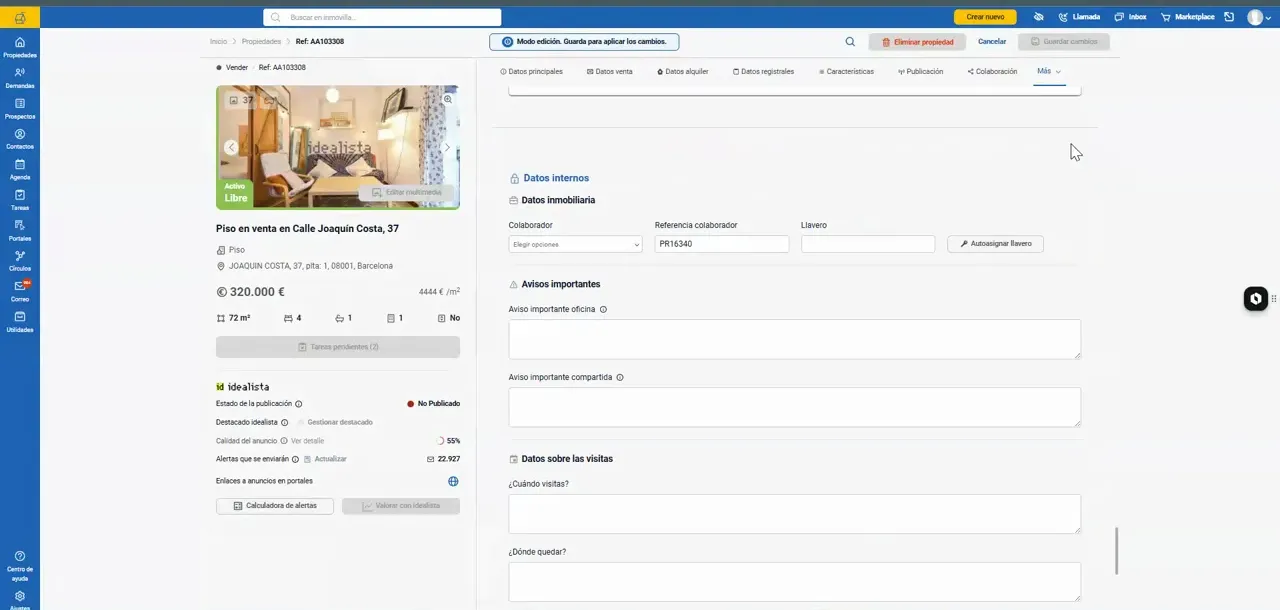The height and width of the screenshot is (610, 1280).
Task: Click info icon next to Calidad del anuncio
Action: (284, 440)
